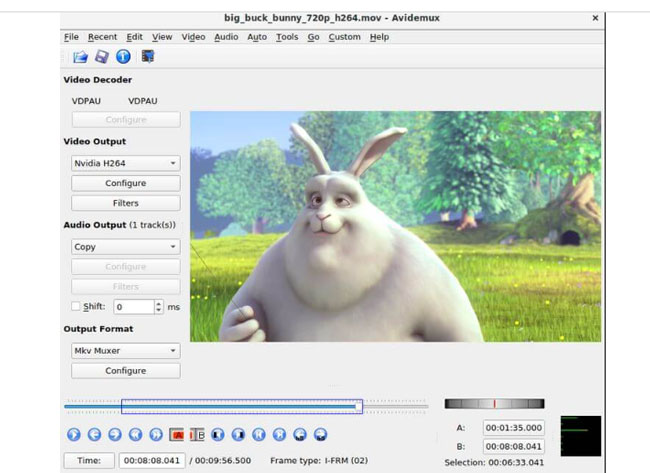The image size is (650, 473).
Task: Enable the audio Shift checkbox
Action: point(75,306)
